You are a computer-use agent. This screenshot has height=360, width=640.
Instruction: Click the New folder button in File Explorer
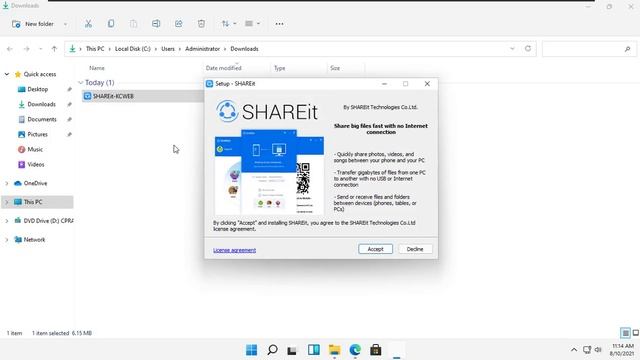[33, 24]
